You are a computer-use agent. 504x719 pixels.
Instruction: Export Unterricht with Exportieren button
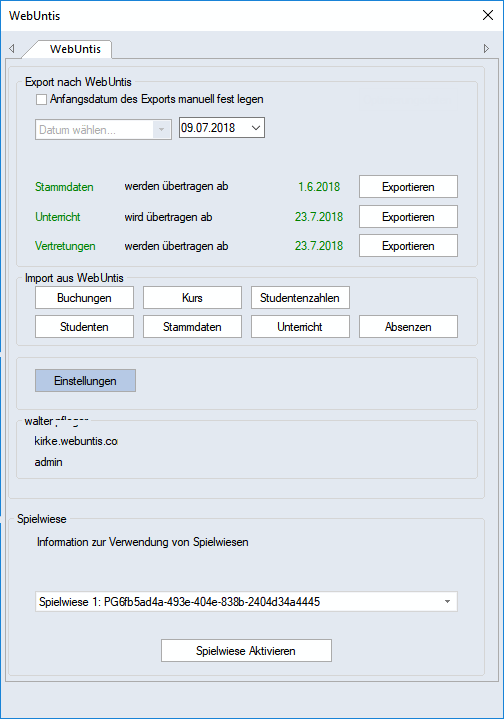[408, 216]
